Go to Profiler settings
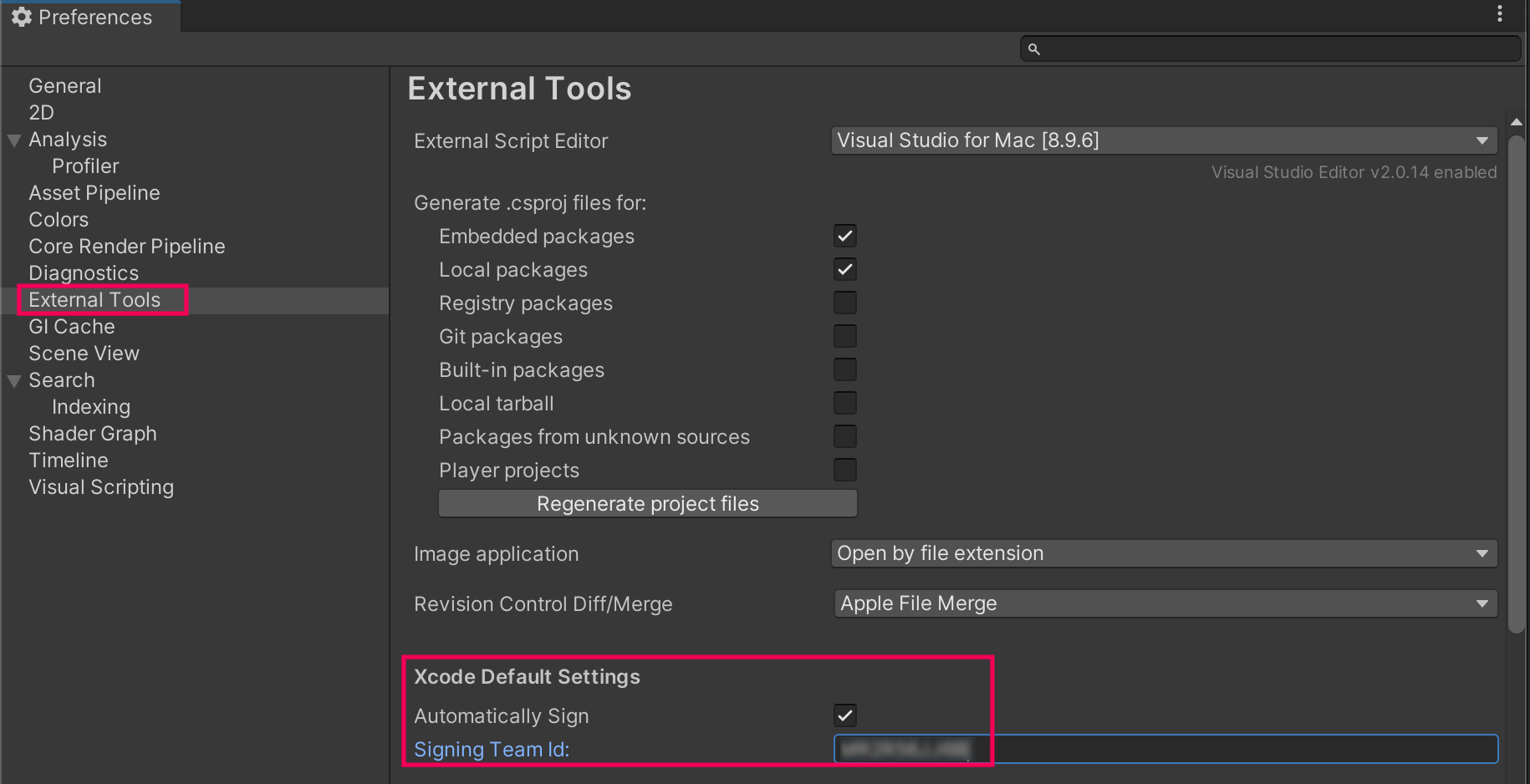 coord(85,166)
